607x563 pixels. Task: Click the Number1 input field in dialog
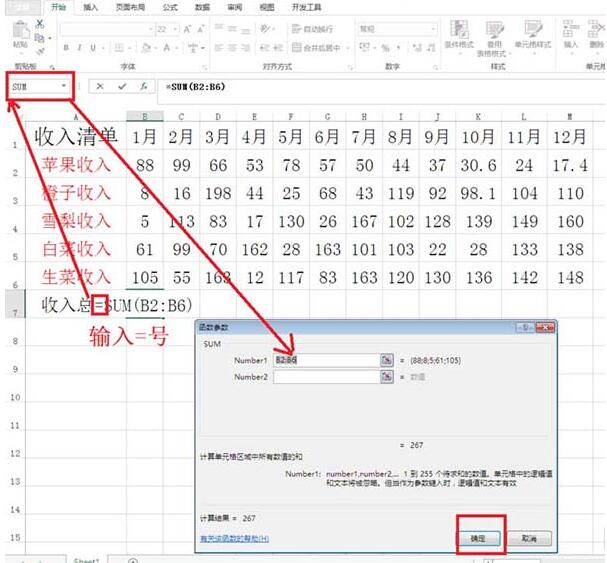[326, 360]
